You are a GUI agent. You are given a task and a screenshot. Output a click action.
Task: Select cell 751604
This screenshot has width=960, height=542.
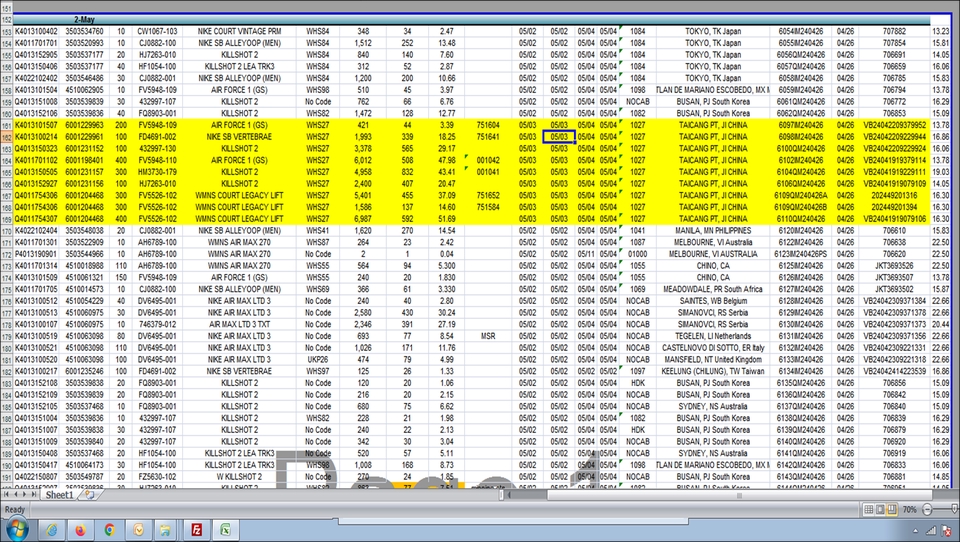[488, 125]
